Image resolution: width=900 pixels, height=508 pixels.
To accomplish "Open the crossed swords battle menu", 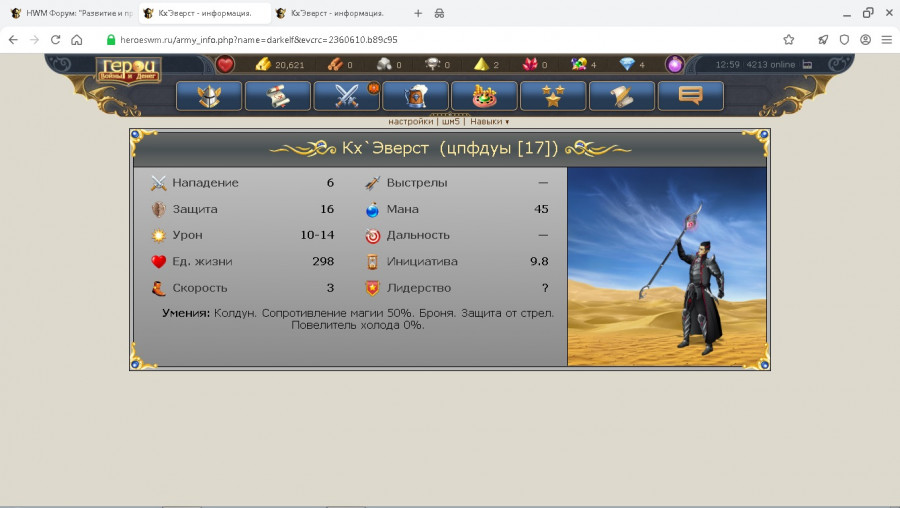I will (x=347, y=95).
